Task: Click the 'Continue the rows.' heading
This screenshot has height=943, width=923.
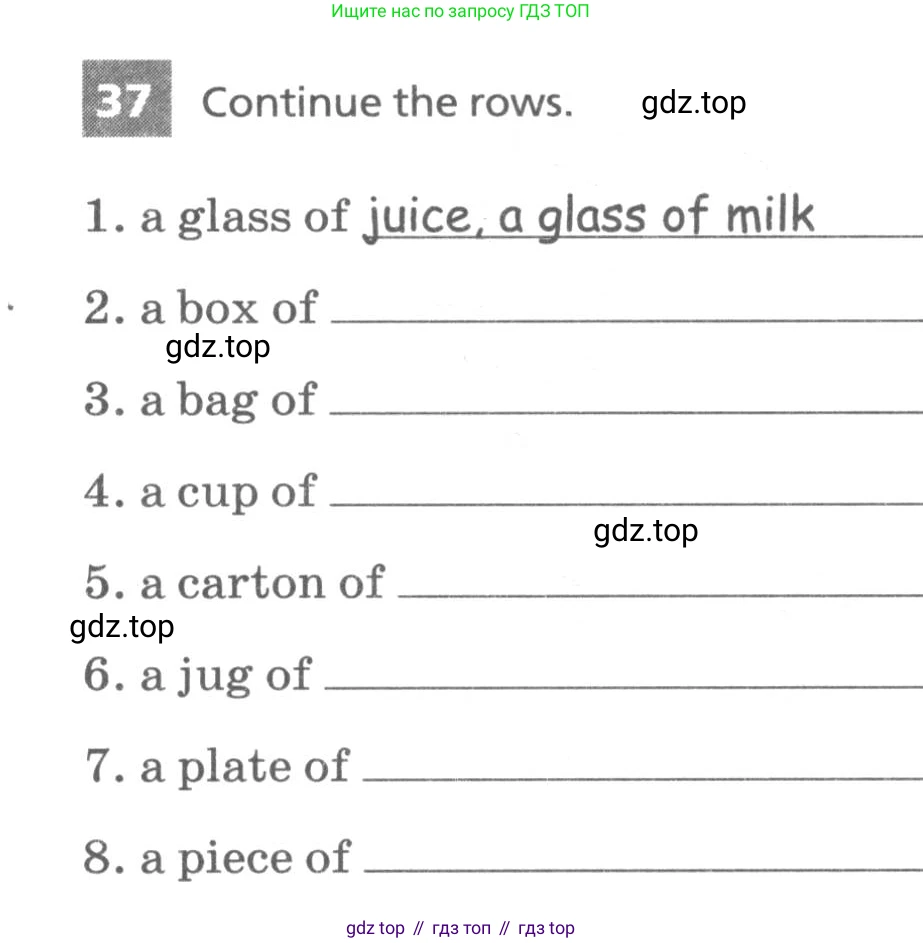Action: click(387, 103)
